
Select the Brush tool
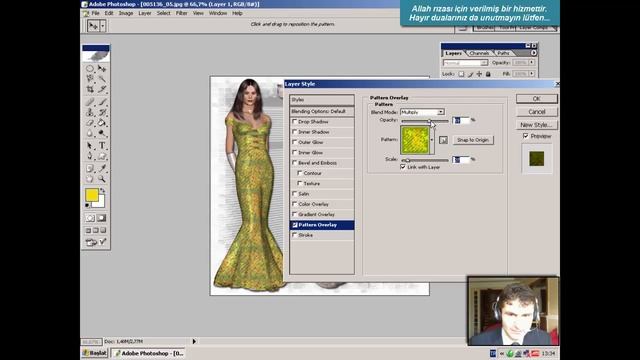pyautogui.click(x=102, y=102)
